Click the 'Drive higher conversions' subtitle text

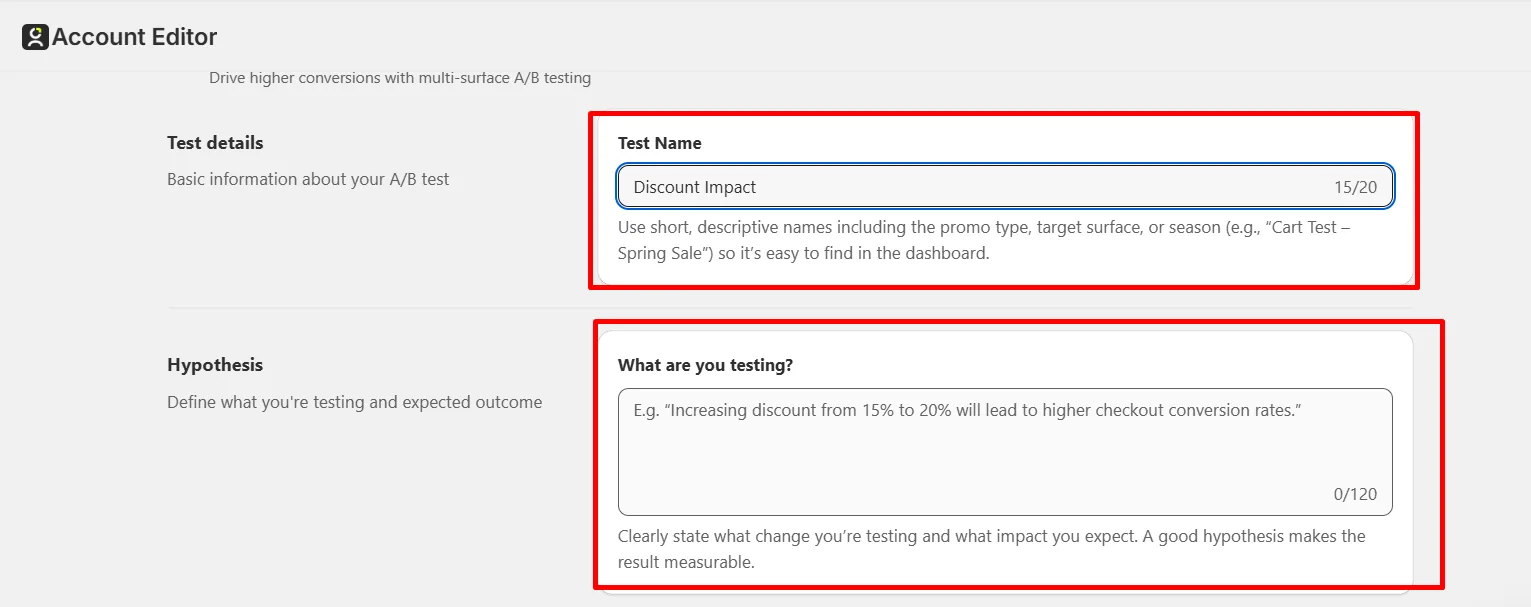[400, 77]
